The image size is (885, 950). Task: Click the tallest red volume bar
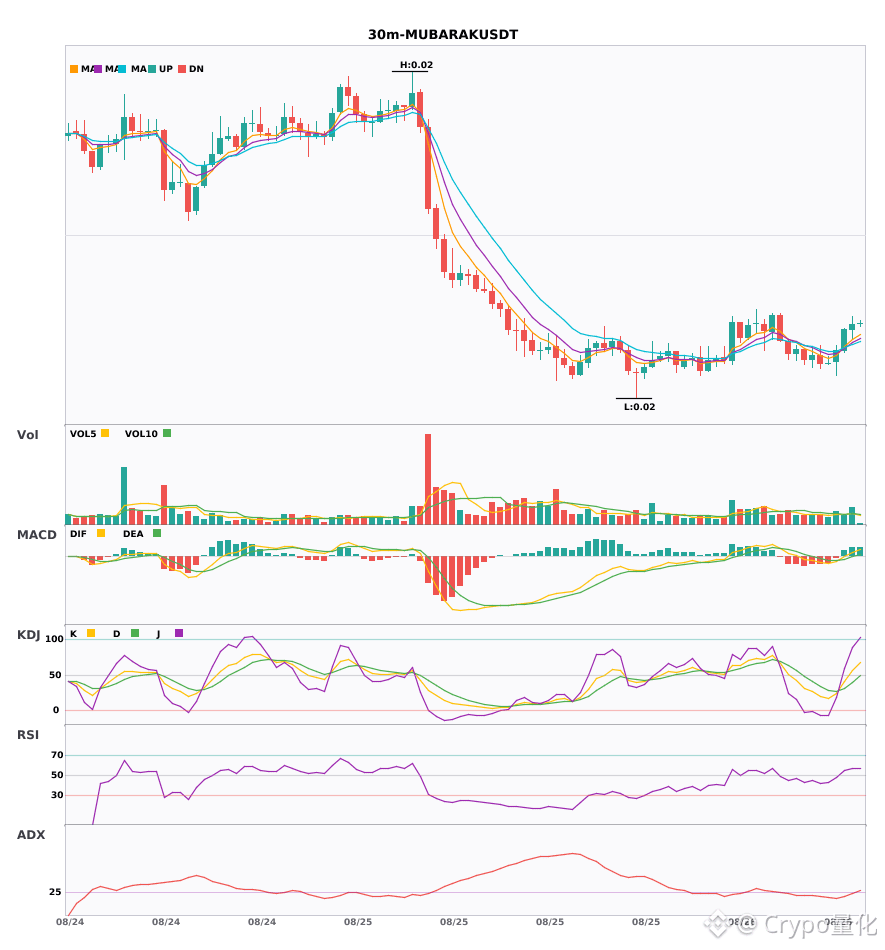(428, 479)
